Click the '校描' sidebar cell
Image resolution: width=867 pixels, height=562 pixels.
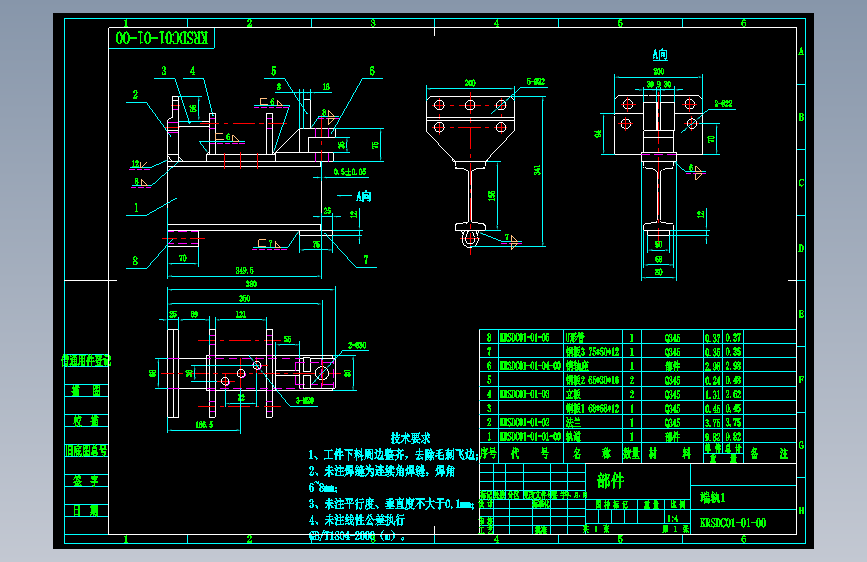[x=86, y=421]
